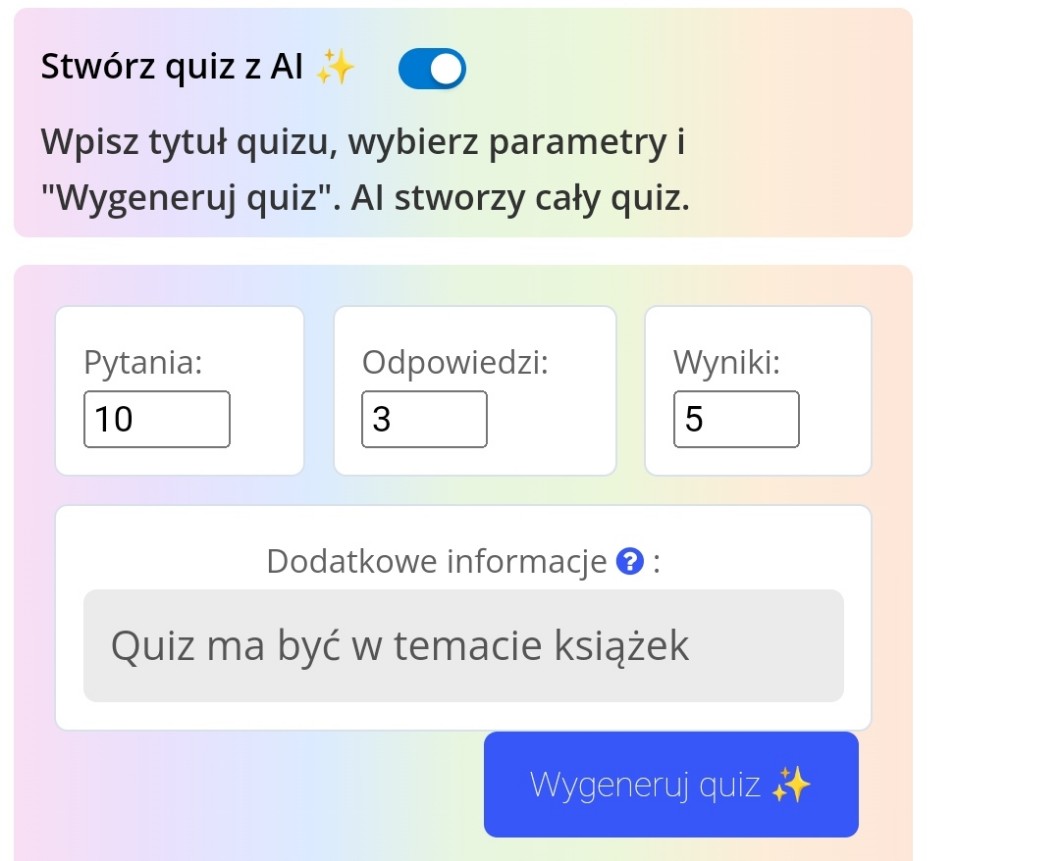Click the "Stwórz quiz z AI" heading text

[172, 67]
